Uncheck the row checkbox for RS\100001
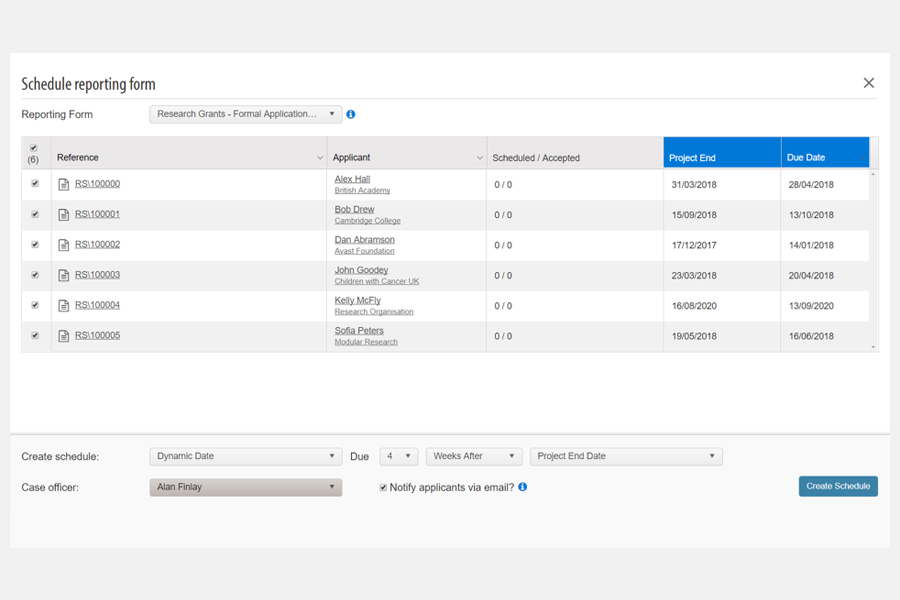This screenshot has height=600, width=900. tap(35, 214)
